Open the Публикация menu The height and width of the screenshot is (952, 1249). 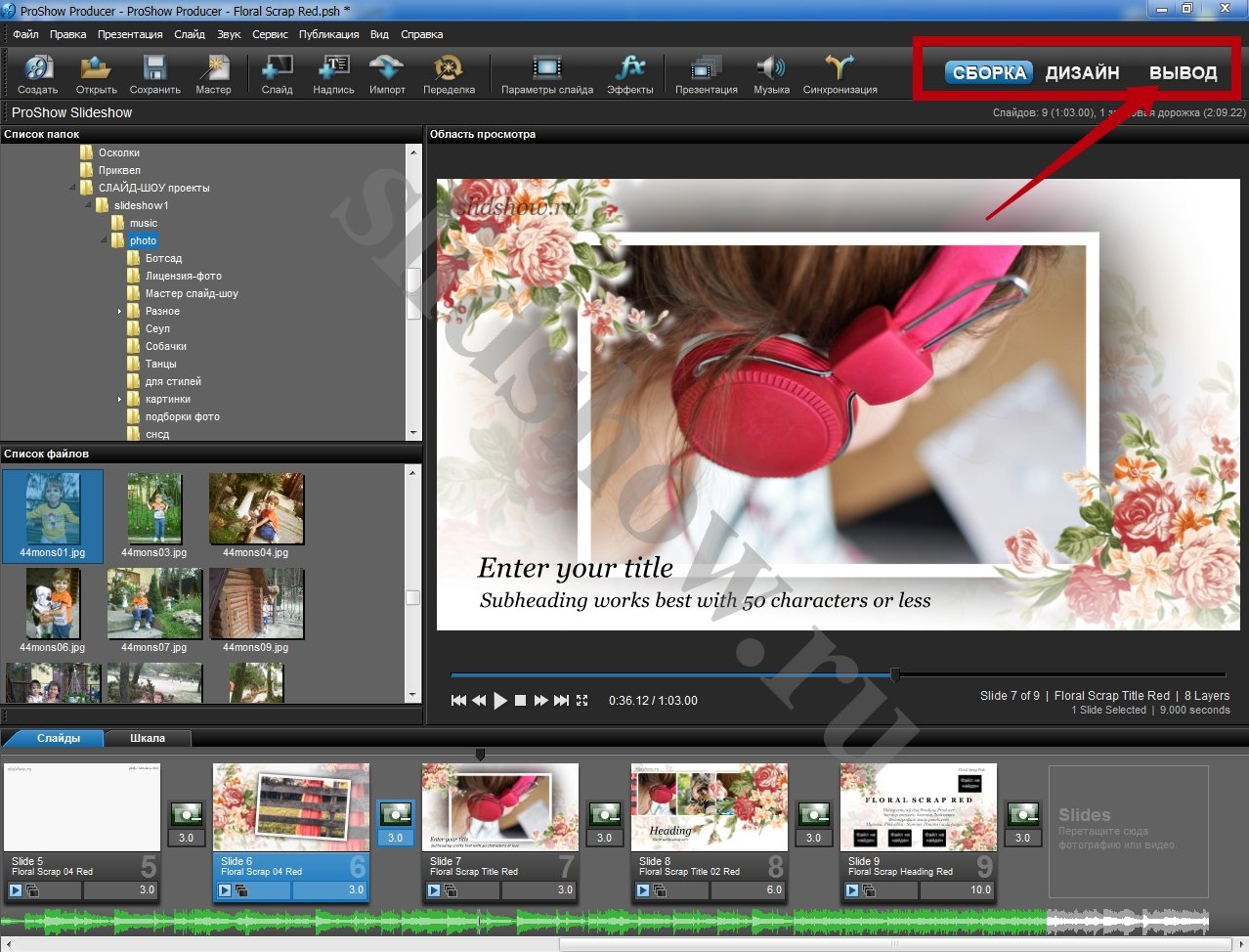[328, 34]
